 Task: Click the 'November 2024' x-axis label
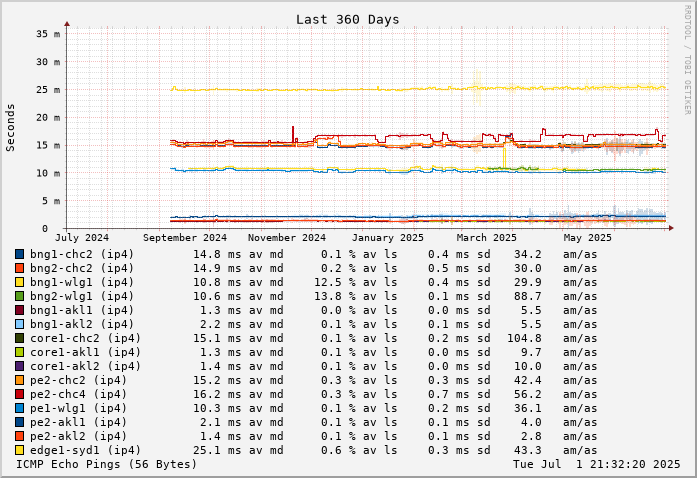pos(287,238)
